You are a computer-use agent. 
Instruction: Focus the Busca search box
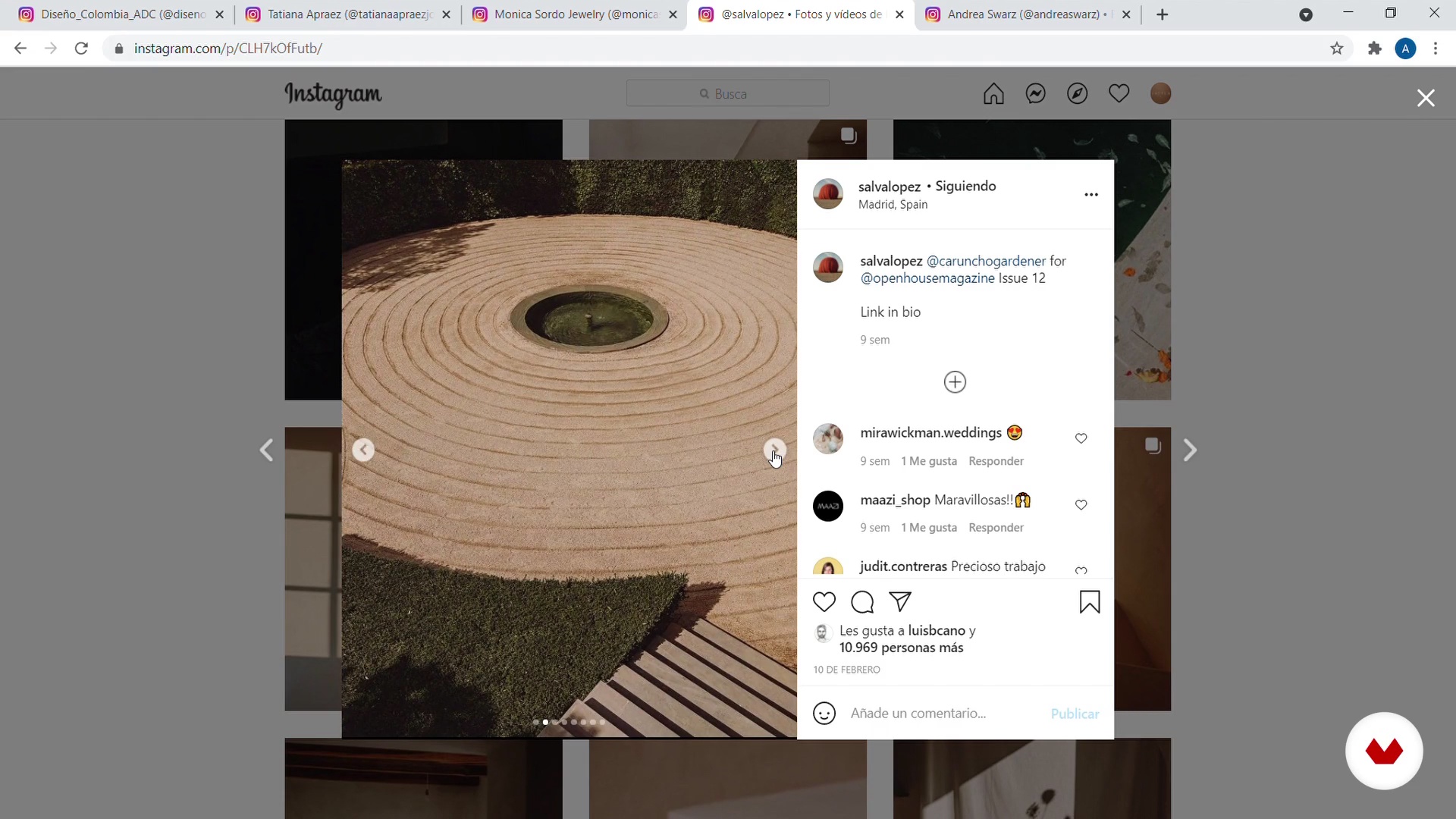(727, 94)
